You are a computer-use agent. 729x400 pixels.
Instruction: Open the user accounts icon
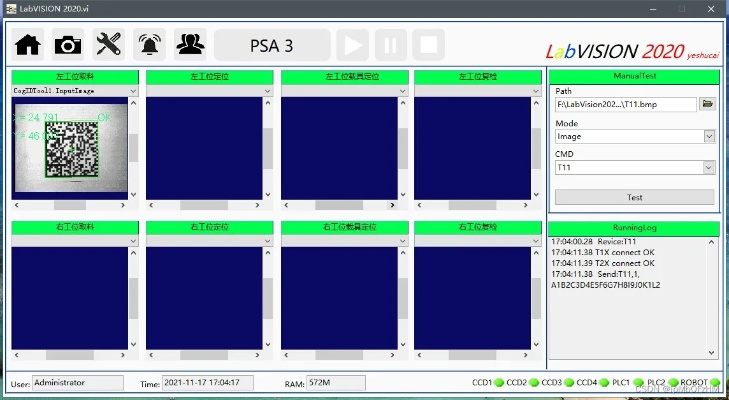tap(190, 44)
